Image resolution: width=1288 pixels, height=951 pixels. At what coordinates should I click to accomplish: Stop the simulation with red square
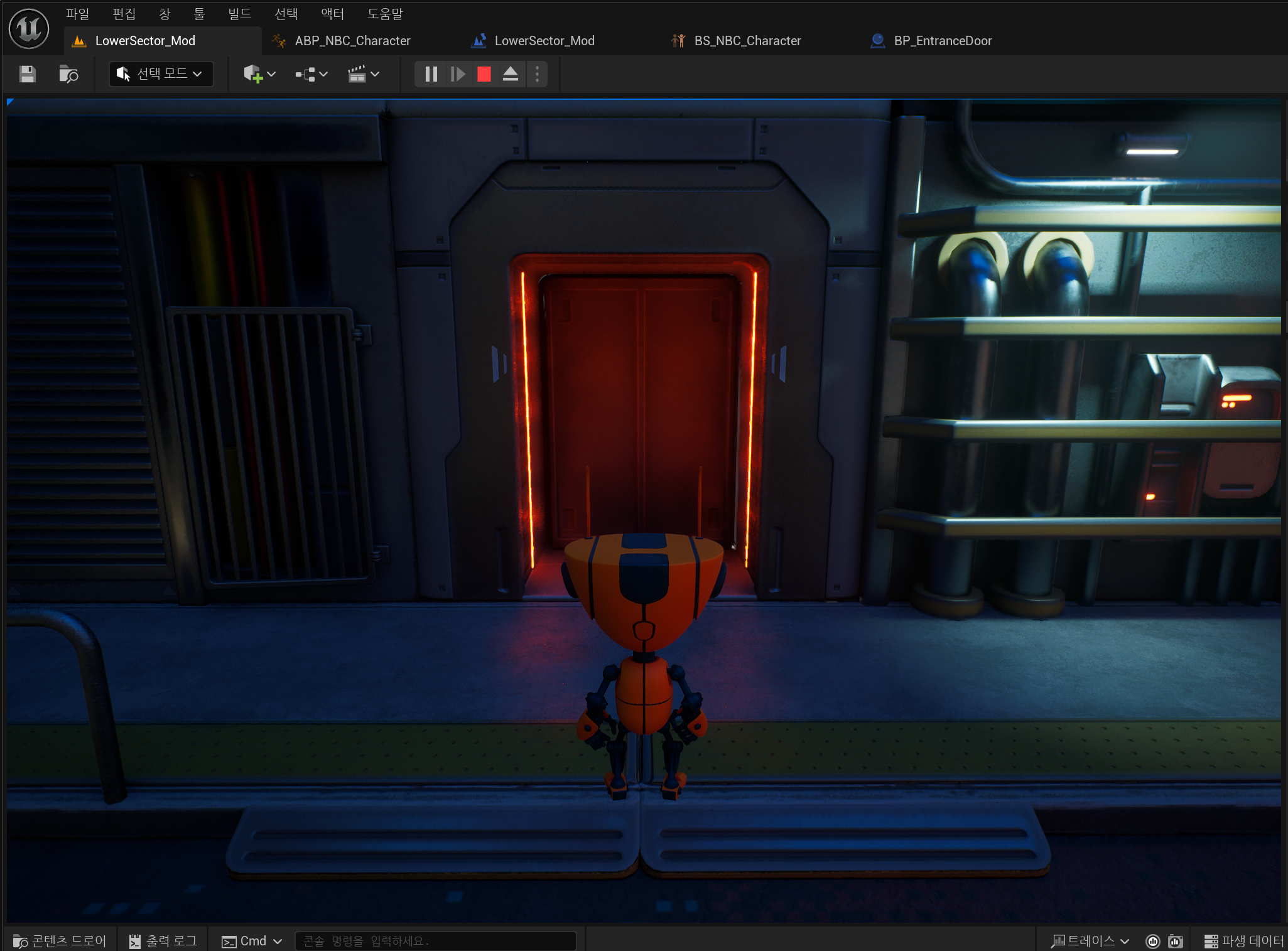(484, 74)
